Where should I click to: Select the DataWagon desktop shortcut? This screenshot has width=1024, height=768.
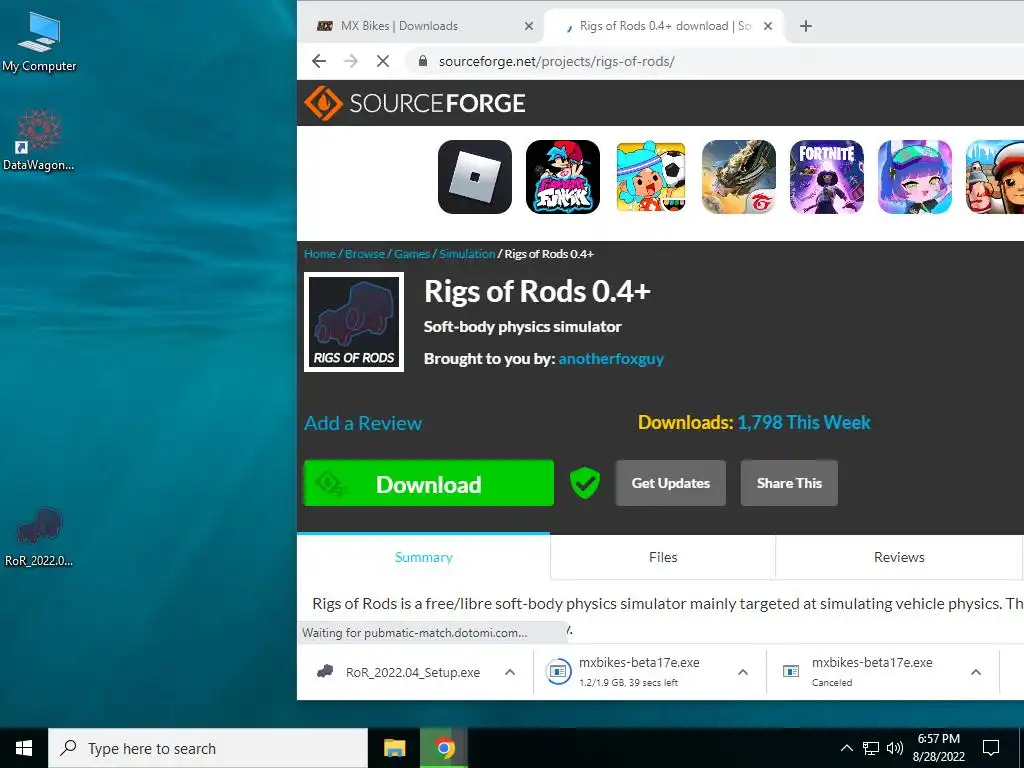pos(39,139)
